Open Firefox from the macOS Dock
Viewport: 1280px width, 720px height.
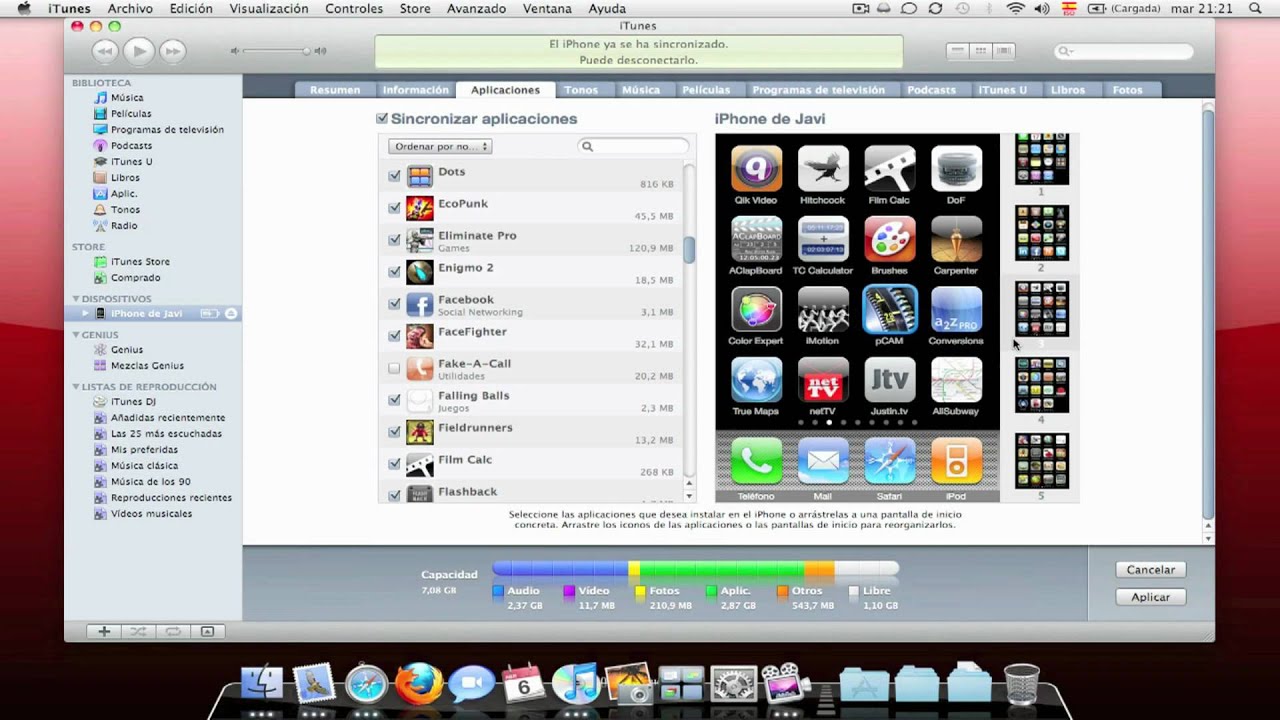click(419, 684)
